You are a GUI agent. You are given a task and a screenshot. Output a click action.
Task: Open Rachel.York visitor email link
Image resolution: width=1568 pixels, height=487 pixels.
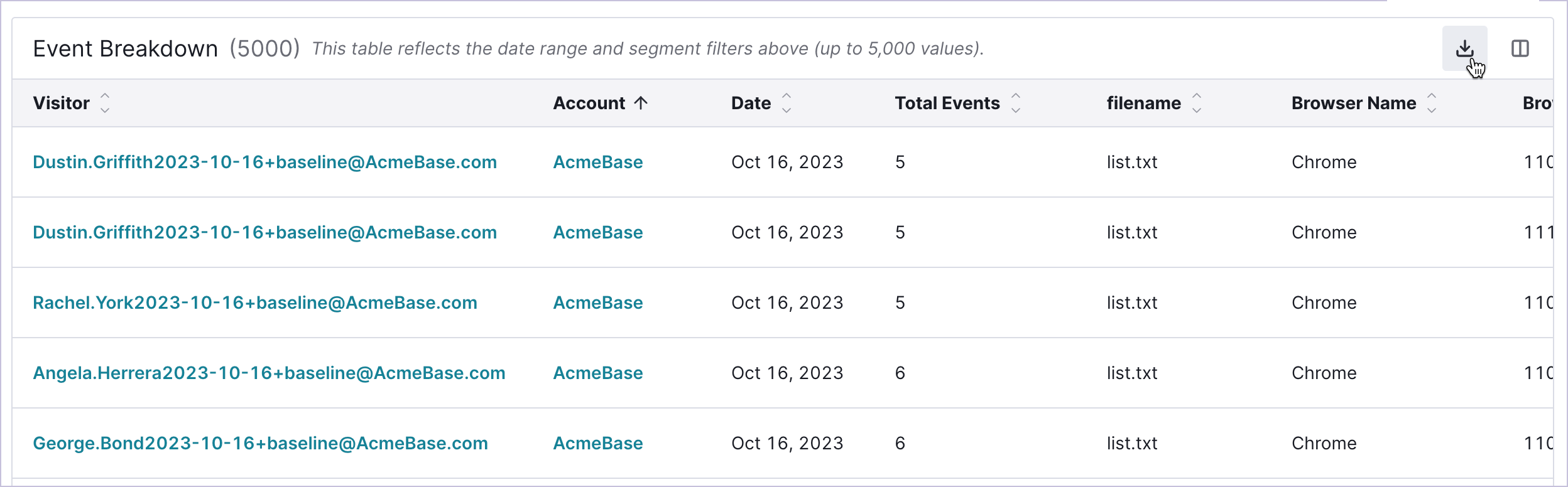[254, 302]
